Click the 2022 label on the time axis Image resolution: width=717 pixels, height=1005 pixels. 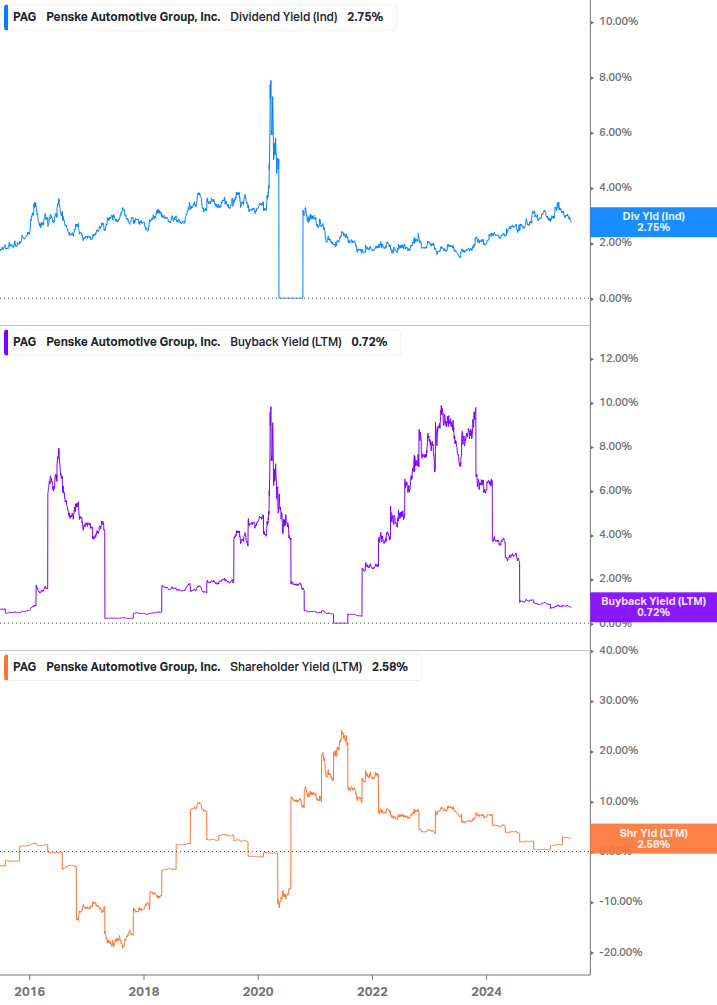372,992
